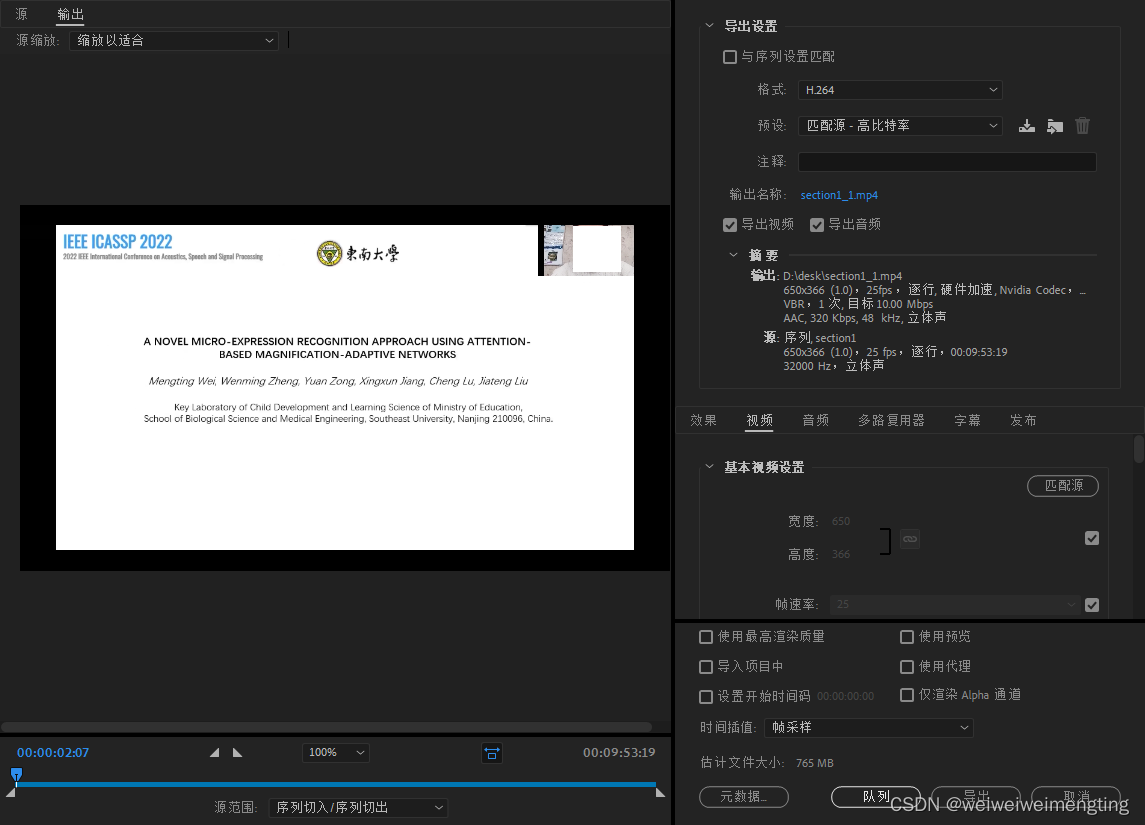Image resolution: width=1145 pixels, height=825 pixels.
Task: Open the Multiplexer tab
Action: click(891, 421)
